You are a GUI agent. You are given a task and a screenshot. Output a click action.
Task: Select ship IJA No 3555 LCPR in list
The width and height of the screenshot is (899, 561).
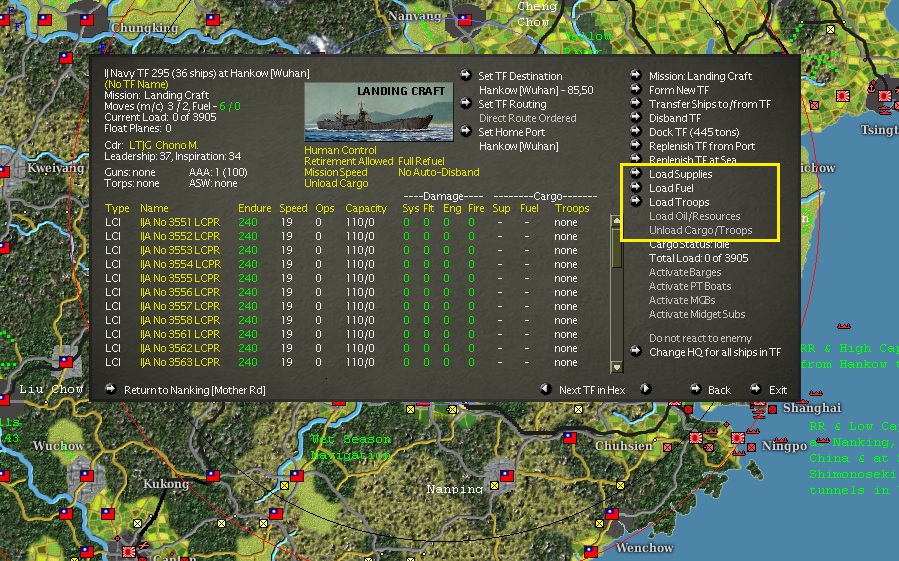click(x=180, y=278)
